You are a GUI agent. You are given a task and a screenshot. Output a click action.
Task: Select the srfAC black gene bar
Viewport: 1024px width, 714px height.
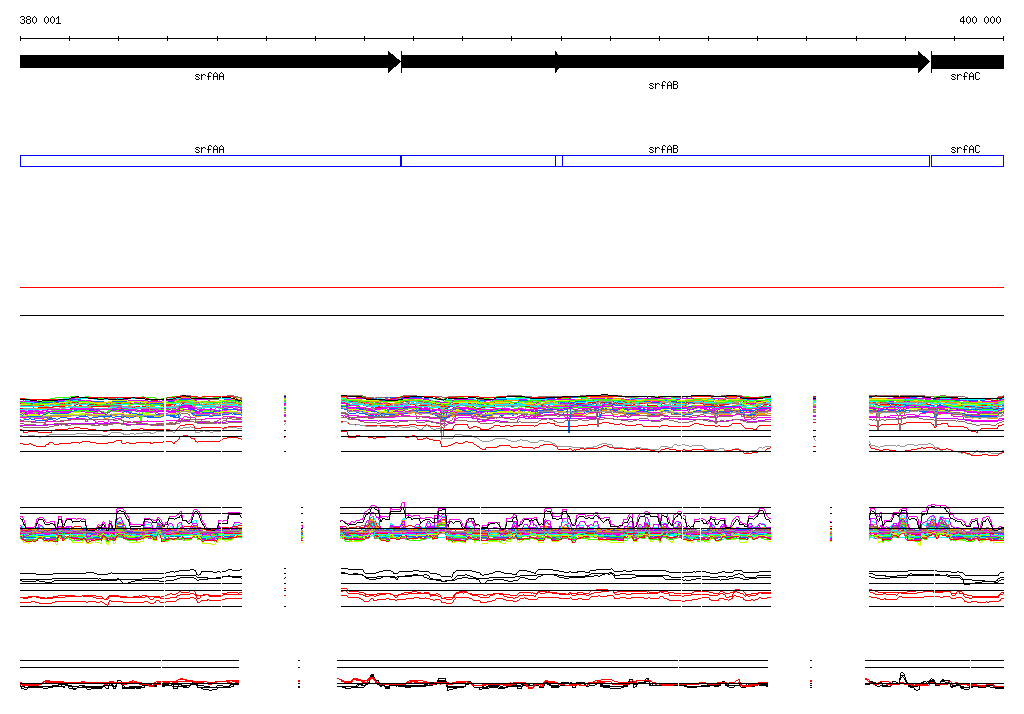click(x=967, y=62)
